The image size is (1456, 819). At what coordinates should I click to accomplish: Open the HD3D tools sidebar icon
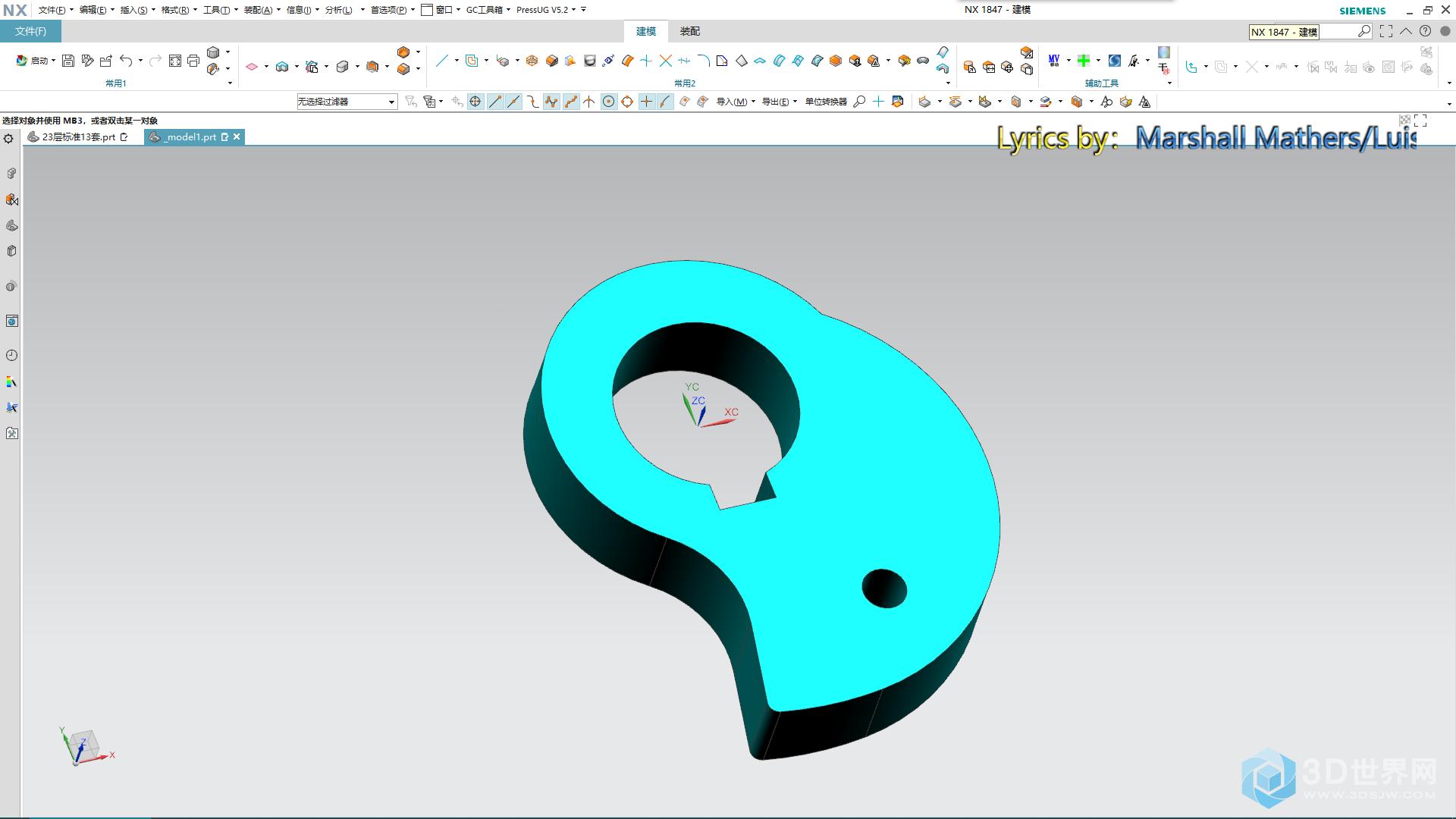[11, 287]
